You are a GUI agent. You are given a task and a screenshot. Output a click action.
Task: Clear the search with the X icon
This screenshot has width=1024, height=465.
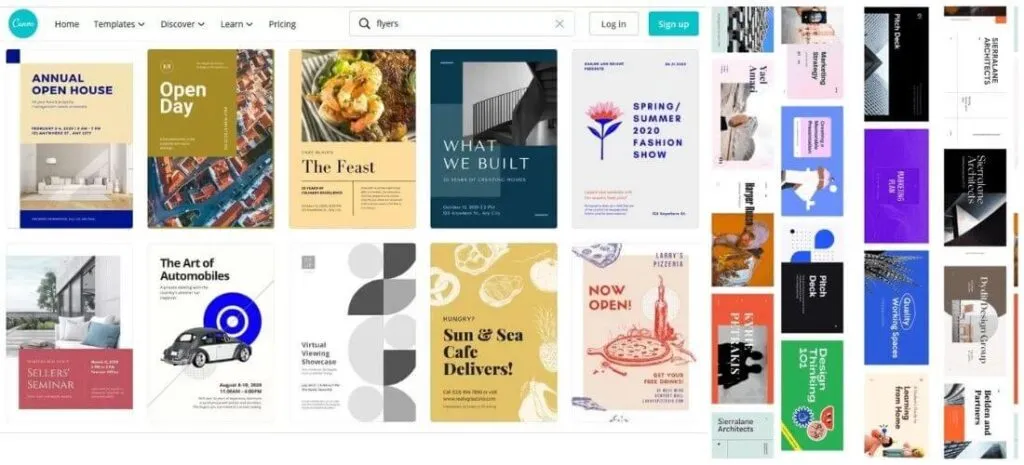tap(559, 24)
